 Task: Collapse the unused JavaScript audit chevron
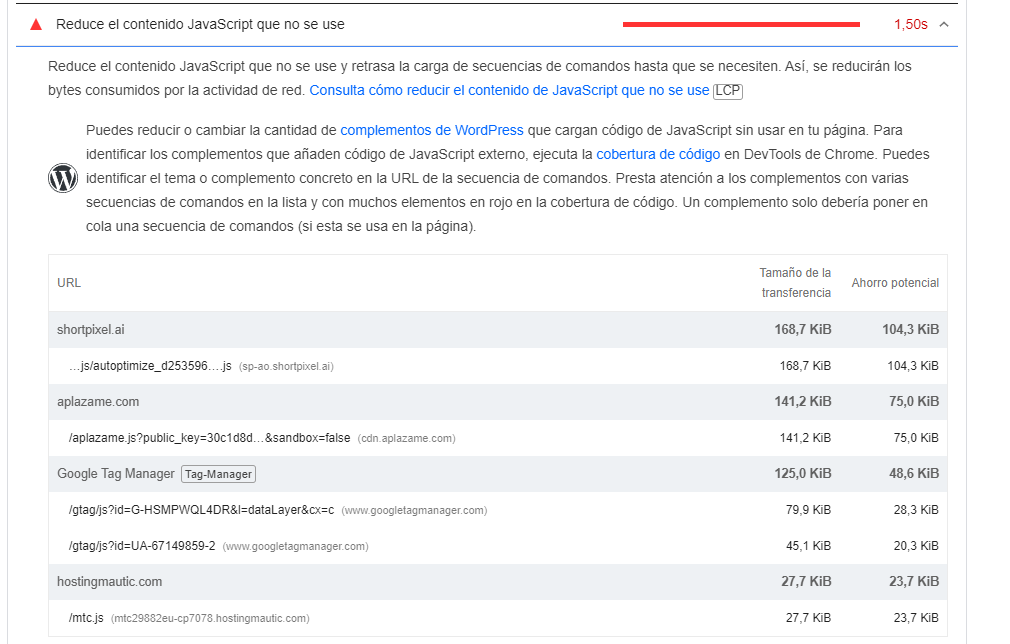(x=944, y=24)
